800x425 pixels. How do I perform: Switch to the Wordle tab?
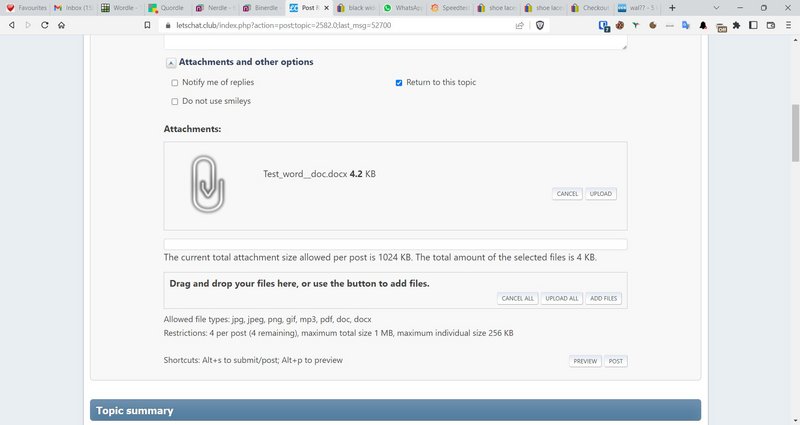(x=120, y=8)
